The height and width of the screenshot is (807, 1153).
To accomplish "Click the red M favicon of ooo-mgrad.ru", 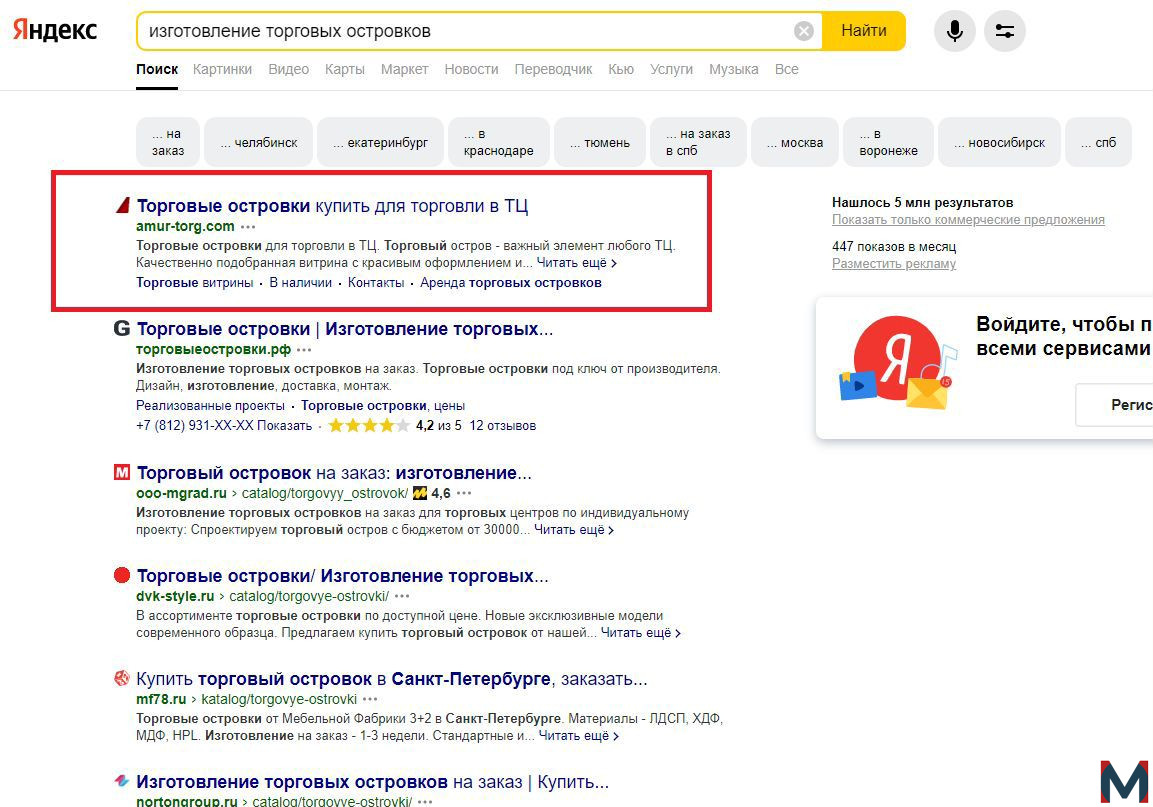I will 122,472.
